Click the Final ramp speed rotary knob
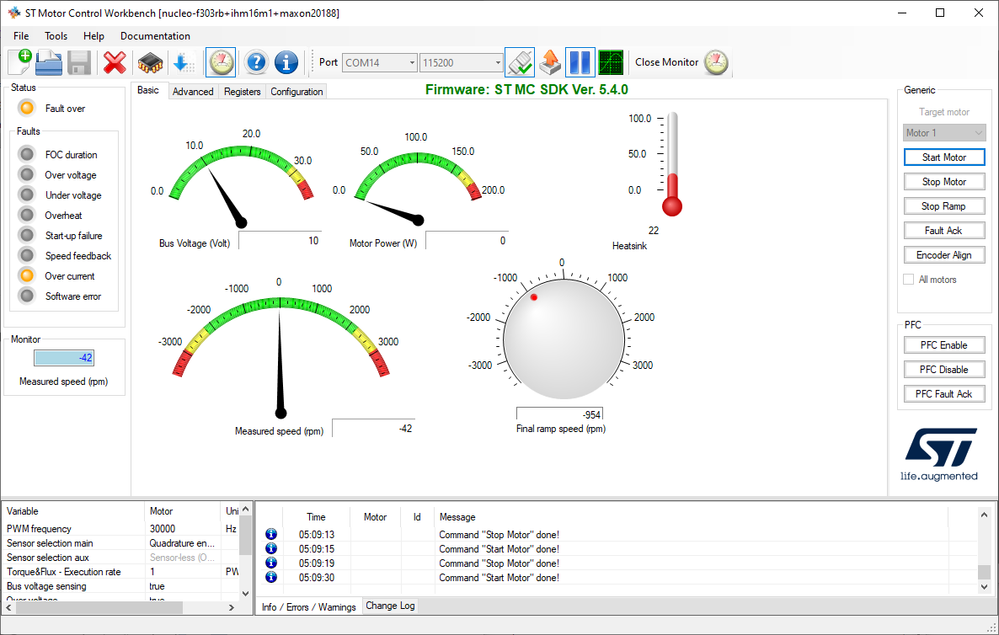Screen dimensions: 999x635 point(563,339)
